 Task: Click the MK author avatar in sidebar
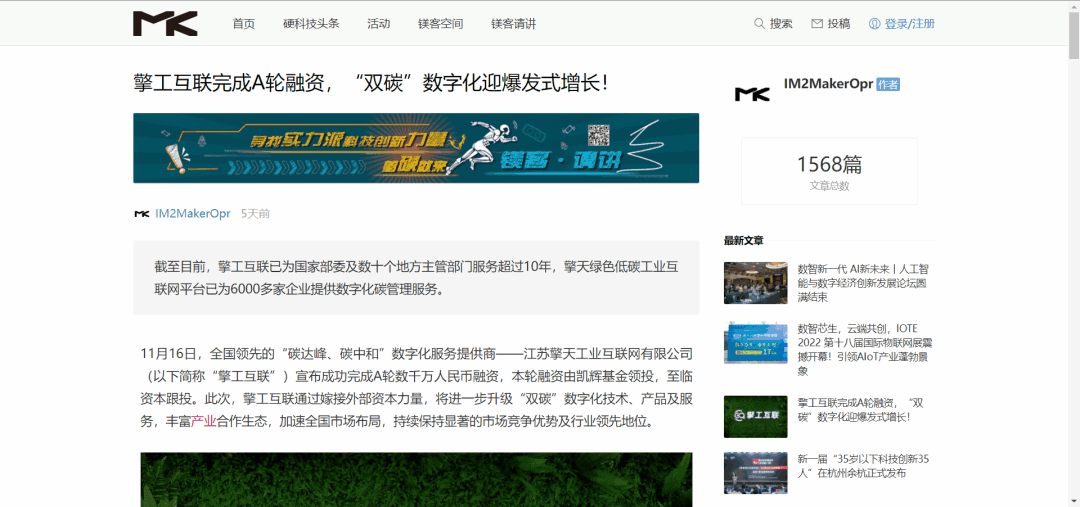(752, 94)
